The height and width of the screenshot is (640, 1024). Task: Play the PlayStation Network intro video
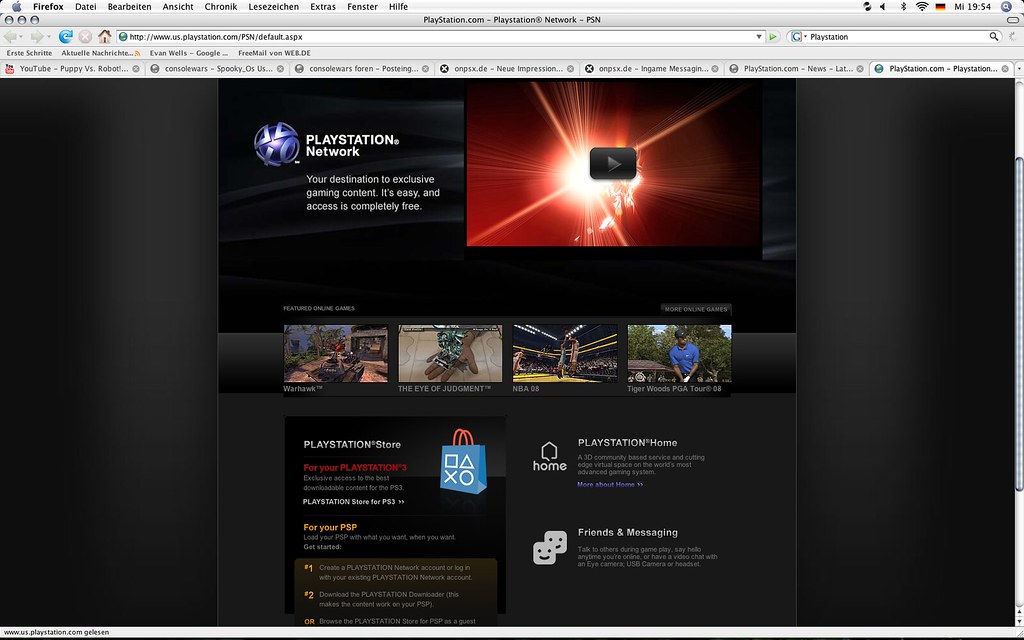(x=613, y=162)
